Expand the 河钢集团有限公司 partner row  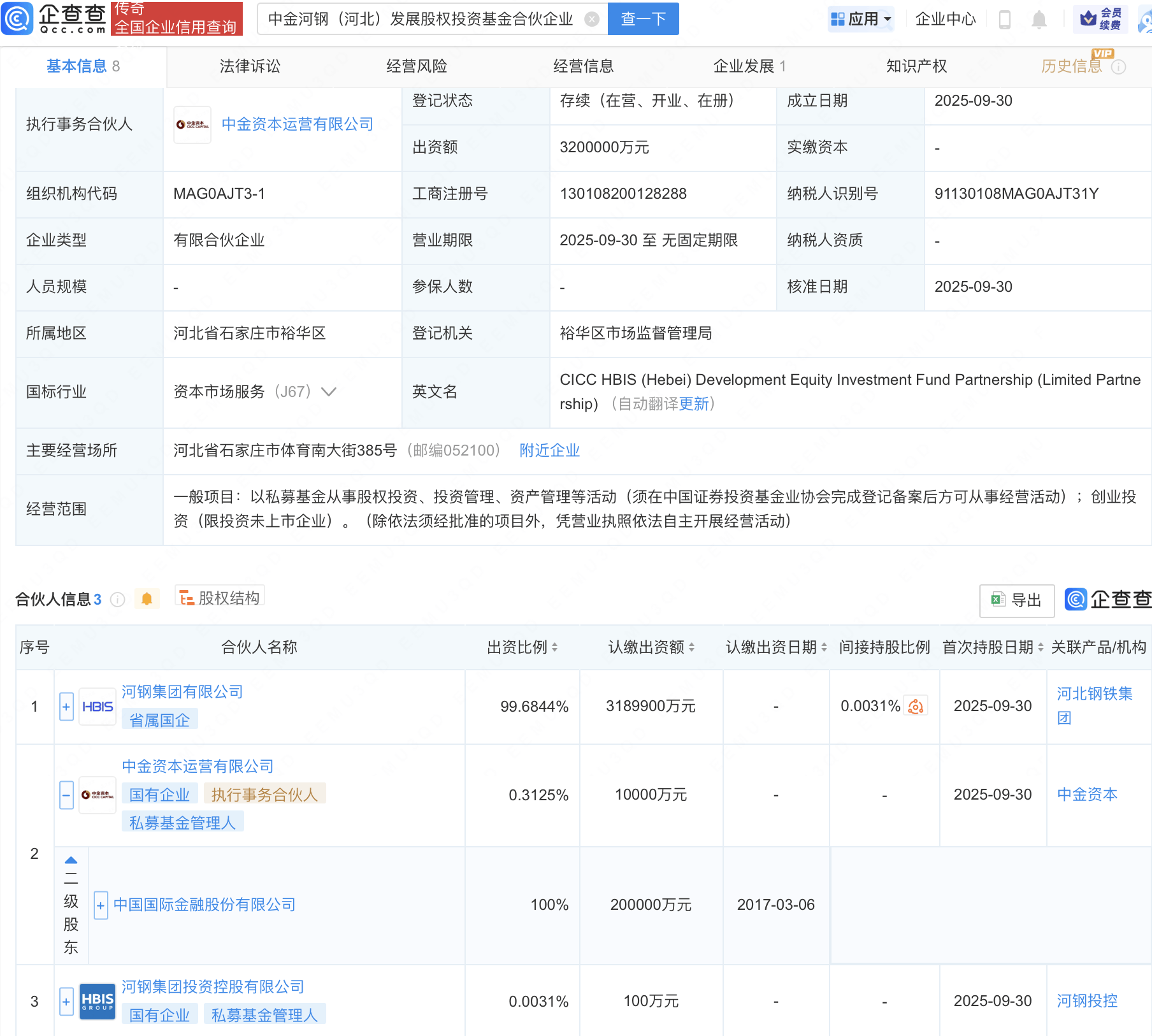click(x=66, y=707)
